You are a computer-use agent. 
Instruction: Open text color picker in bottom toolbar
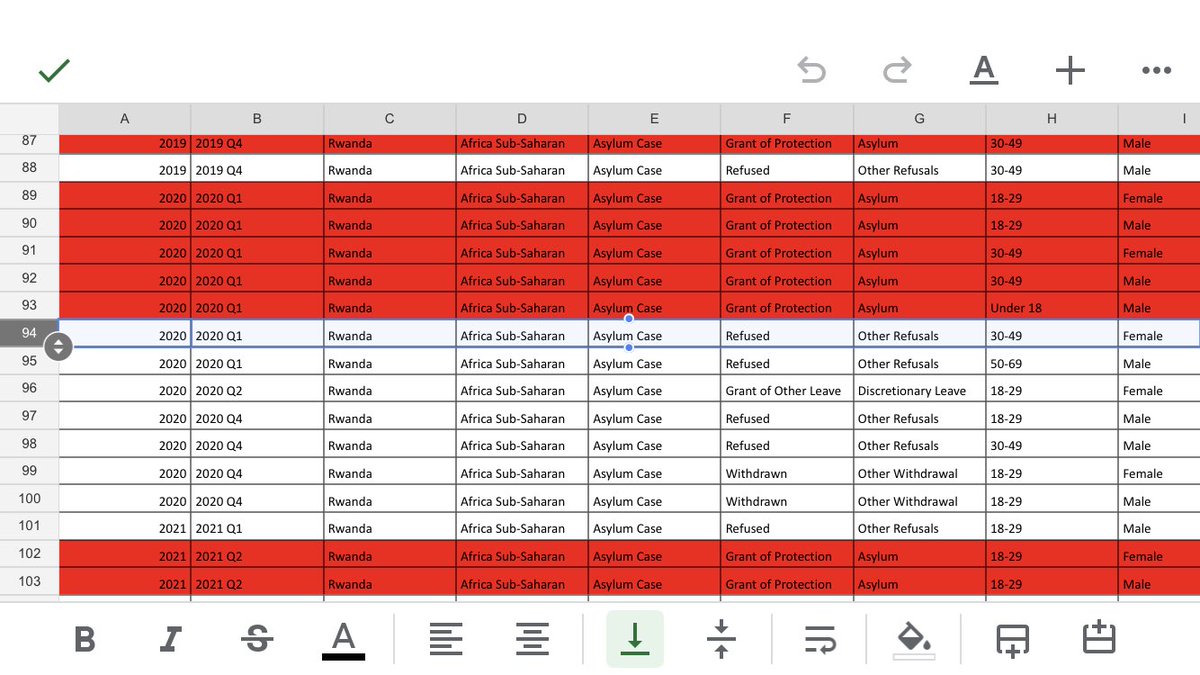[343, 640]
